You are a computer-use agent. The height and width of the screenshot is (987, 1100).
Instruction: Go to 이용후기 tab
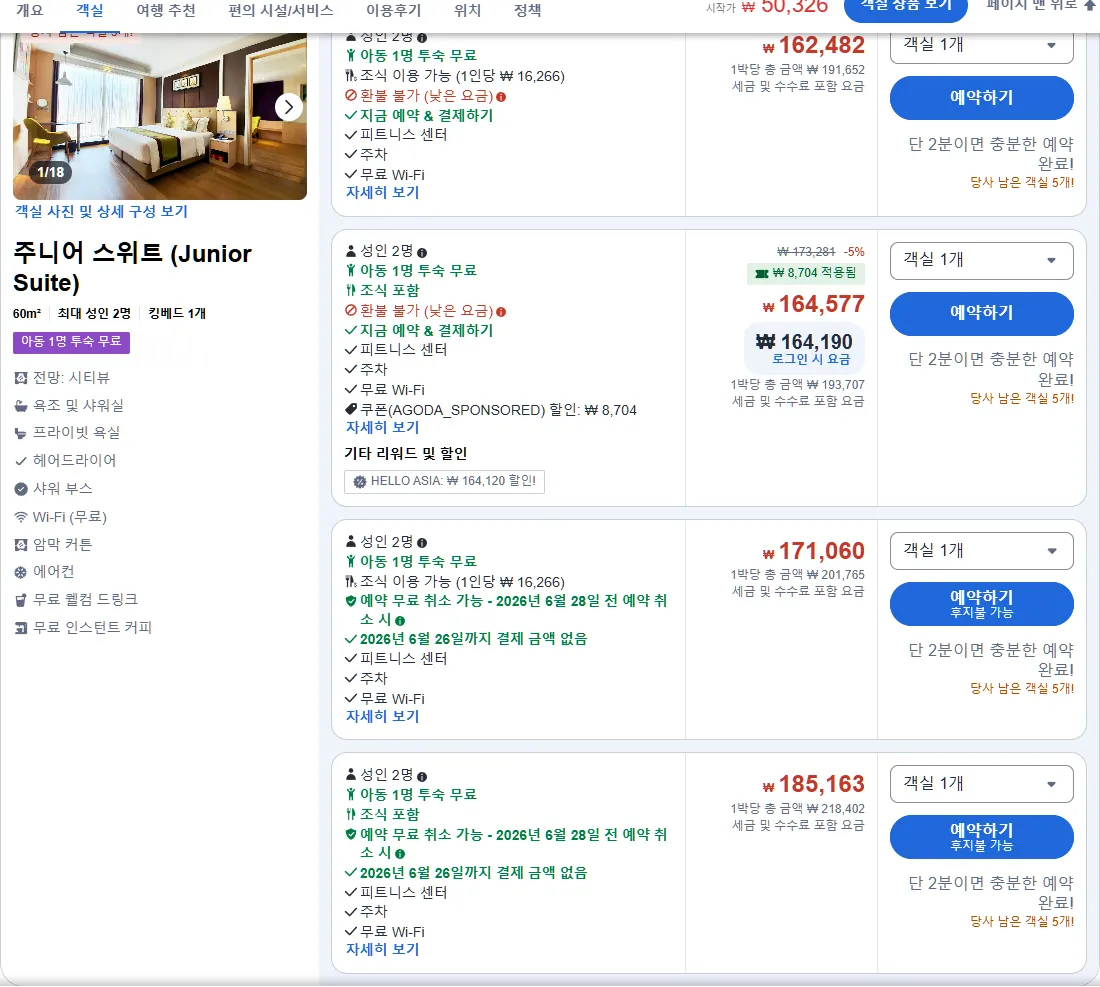click(x=394, y=11)
